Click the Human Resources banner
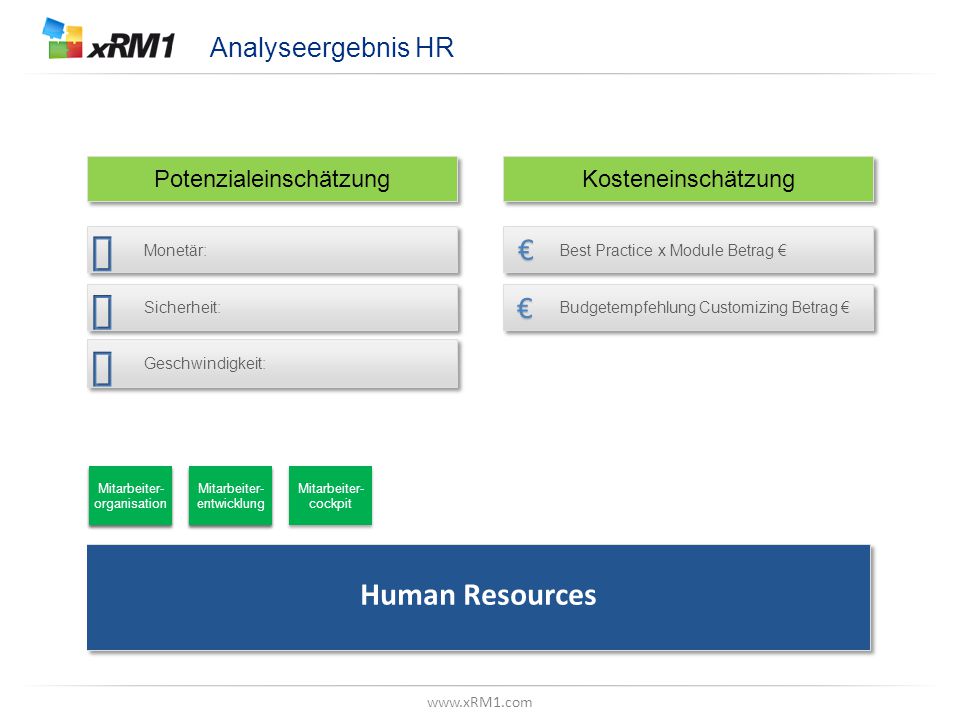The width and height of the screenshot is (960, 720). click(x=478, y=597)
